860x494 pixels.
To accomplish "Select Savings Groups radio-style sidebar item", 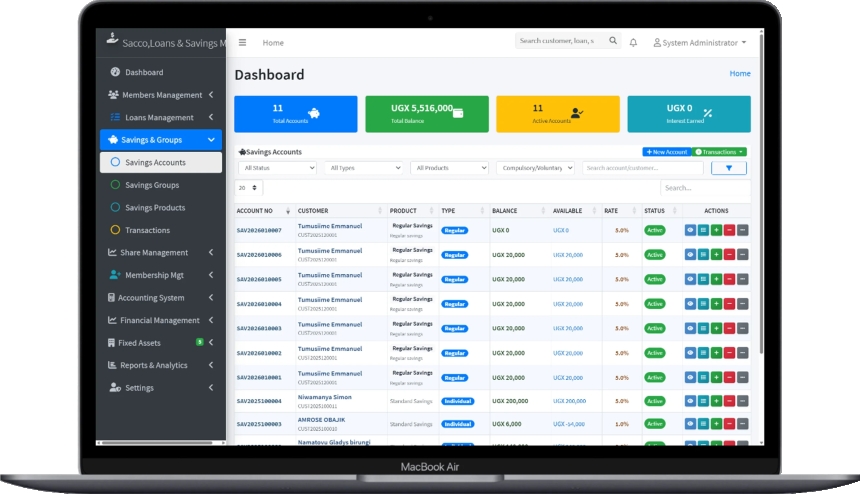I will [x=152, y=185].
